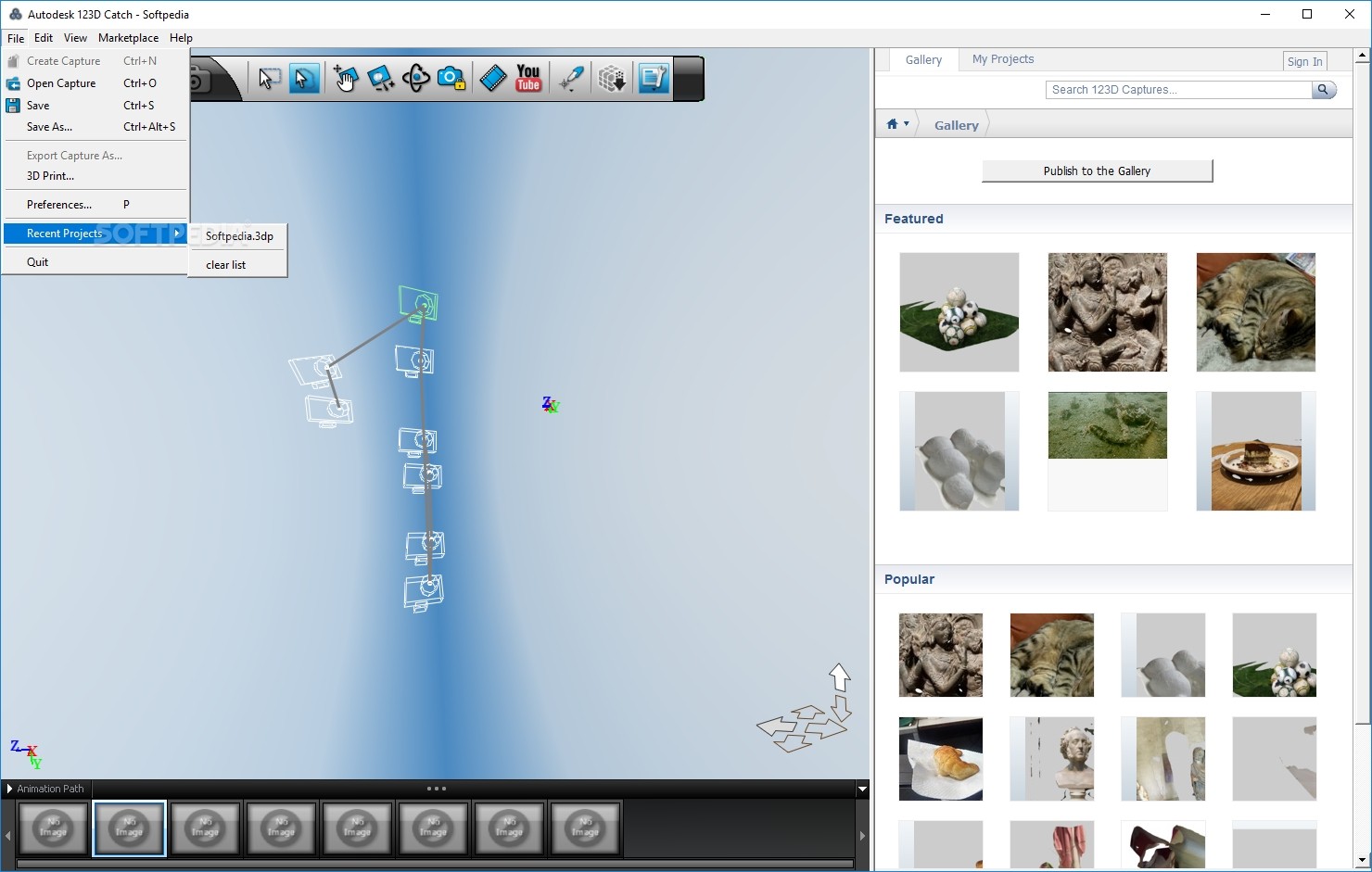Click the gallery scrollbar down arrow
This screenshot has width=1372, height=872.
pyautogui.click(x=1363, y=861)
